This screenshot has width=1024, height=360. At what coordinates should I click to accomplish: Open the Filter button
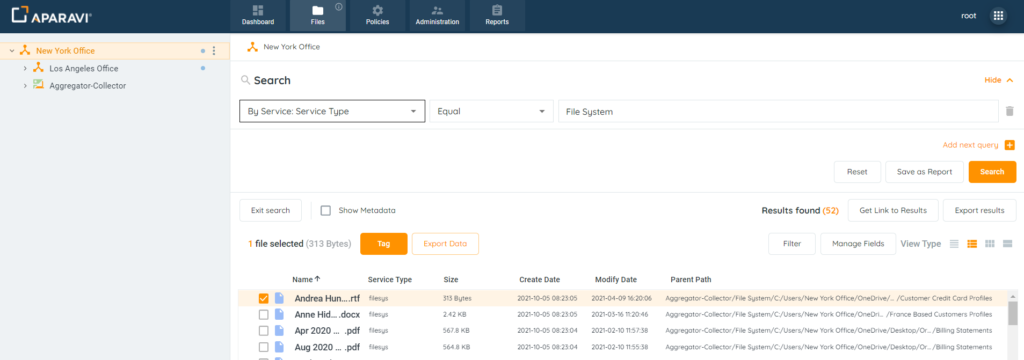[792, 244]
